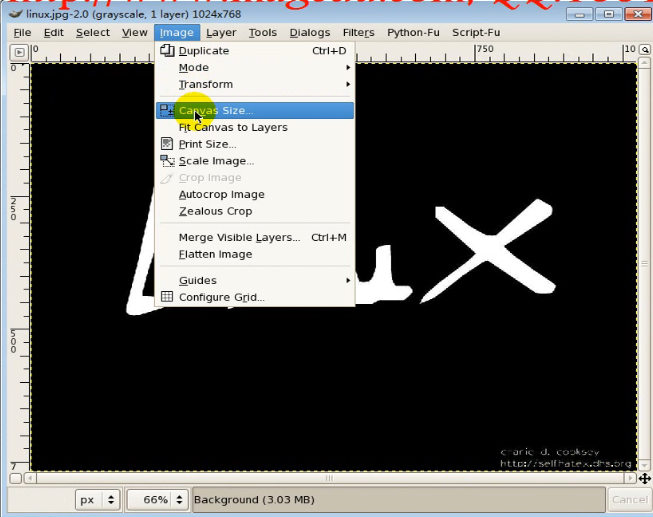This screenshot has width=653, height=517.
Task: Click the vertical scrollbar right of the canvas
Action: (x=644, y=264)
